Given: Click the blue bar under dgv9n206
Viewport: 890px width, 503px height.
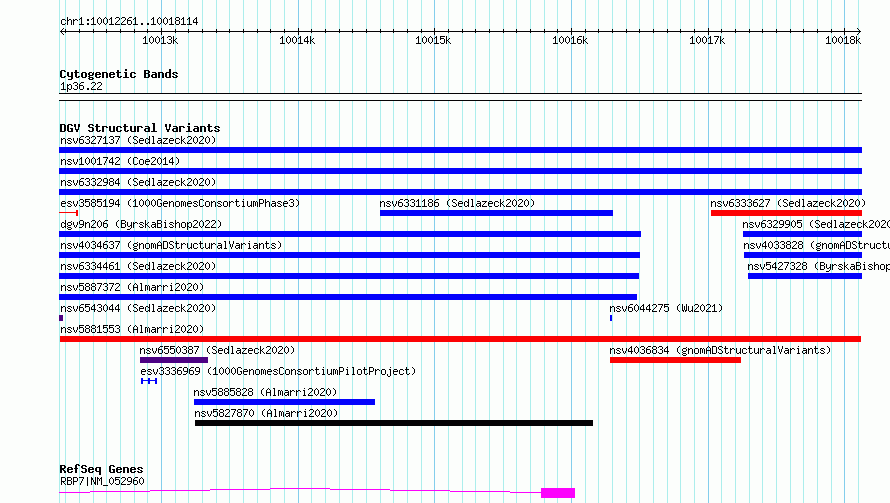Looking at the screenshot, I should pyautogui.click(x=350, y=234).
